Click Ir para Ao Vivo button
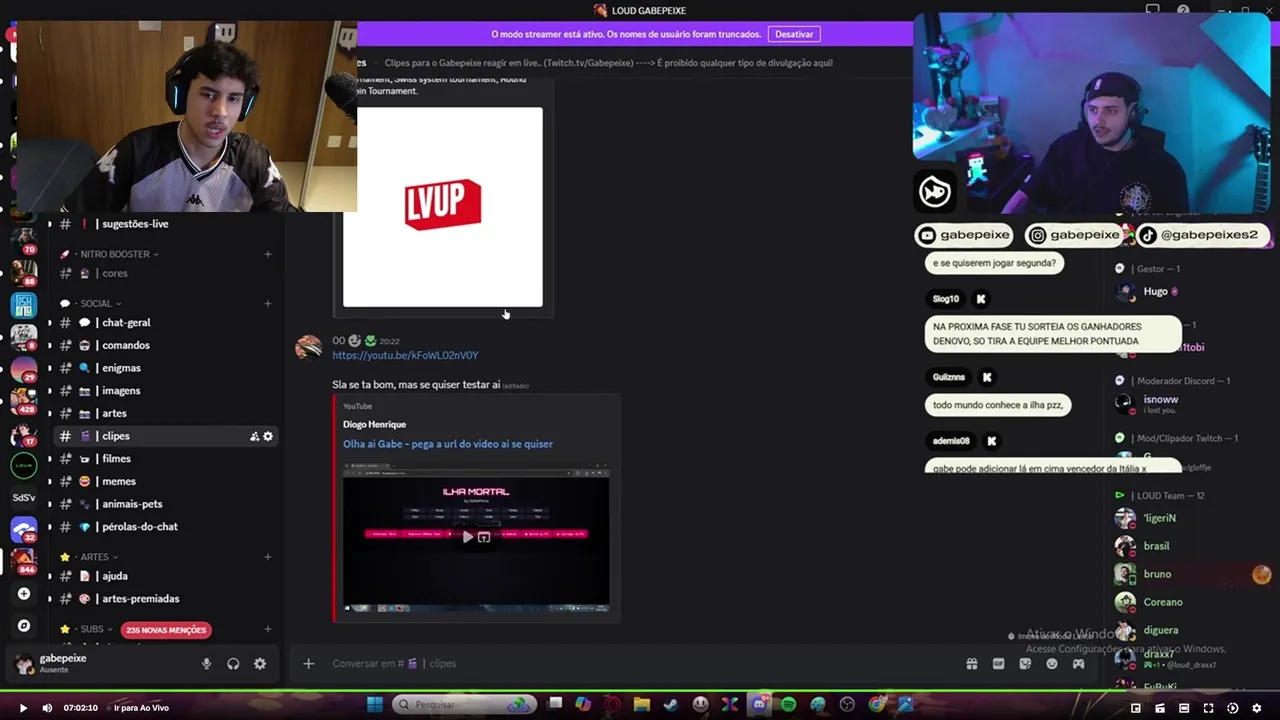This screenshot has width=1280, height=720. coord(141,708)
